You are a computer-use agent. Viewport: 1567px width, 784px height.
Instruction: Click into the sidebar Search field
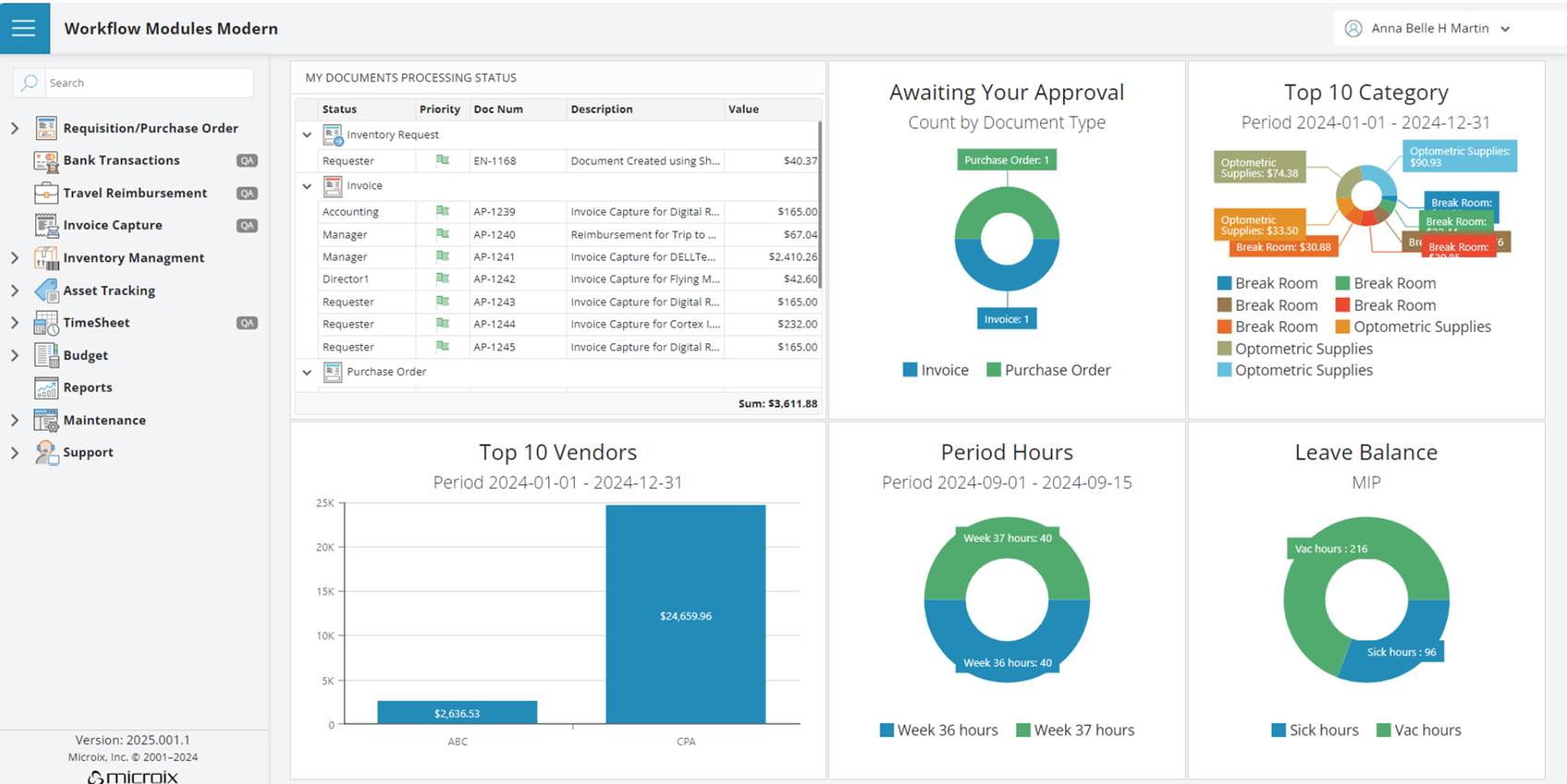[x=148, y=83]
